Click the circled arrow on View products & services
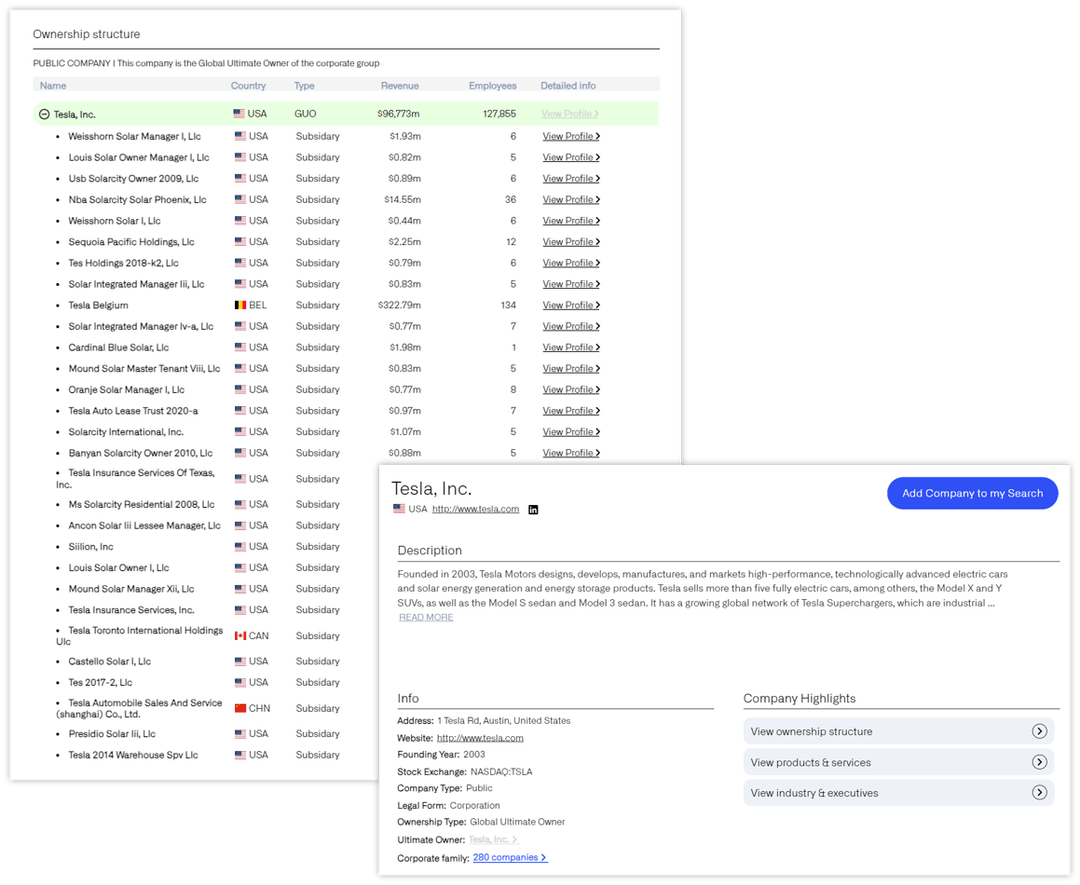Image resolution: width=1080 pixels, height=885 pixels. click(1040, 762)
